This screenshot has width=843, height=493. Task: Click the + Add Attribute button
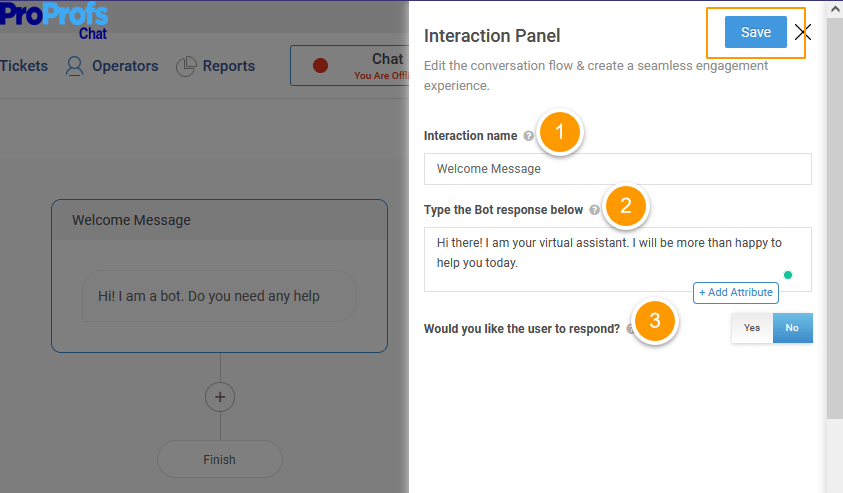pos(735,293)
